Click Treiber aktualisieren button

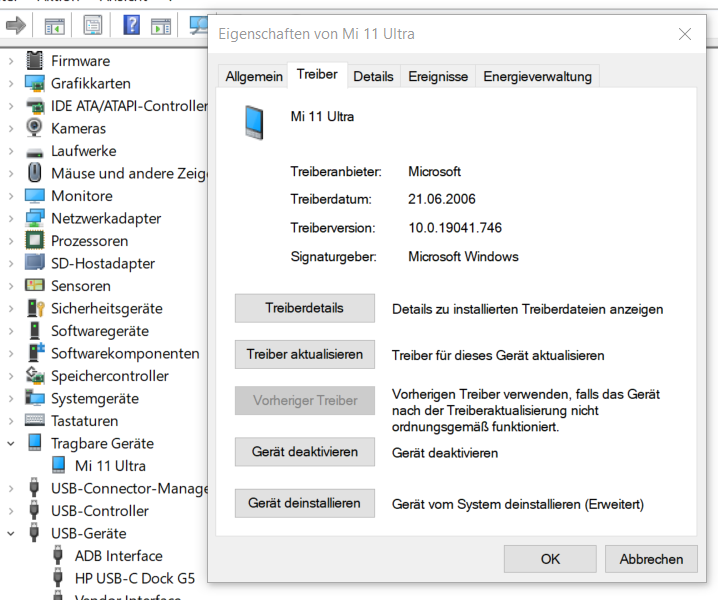[x=305, y=354]
